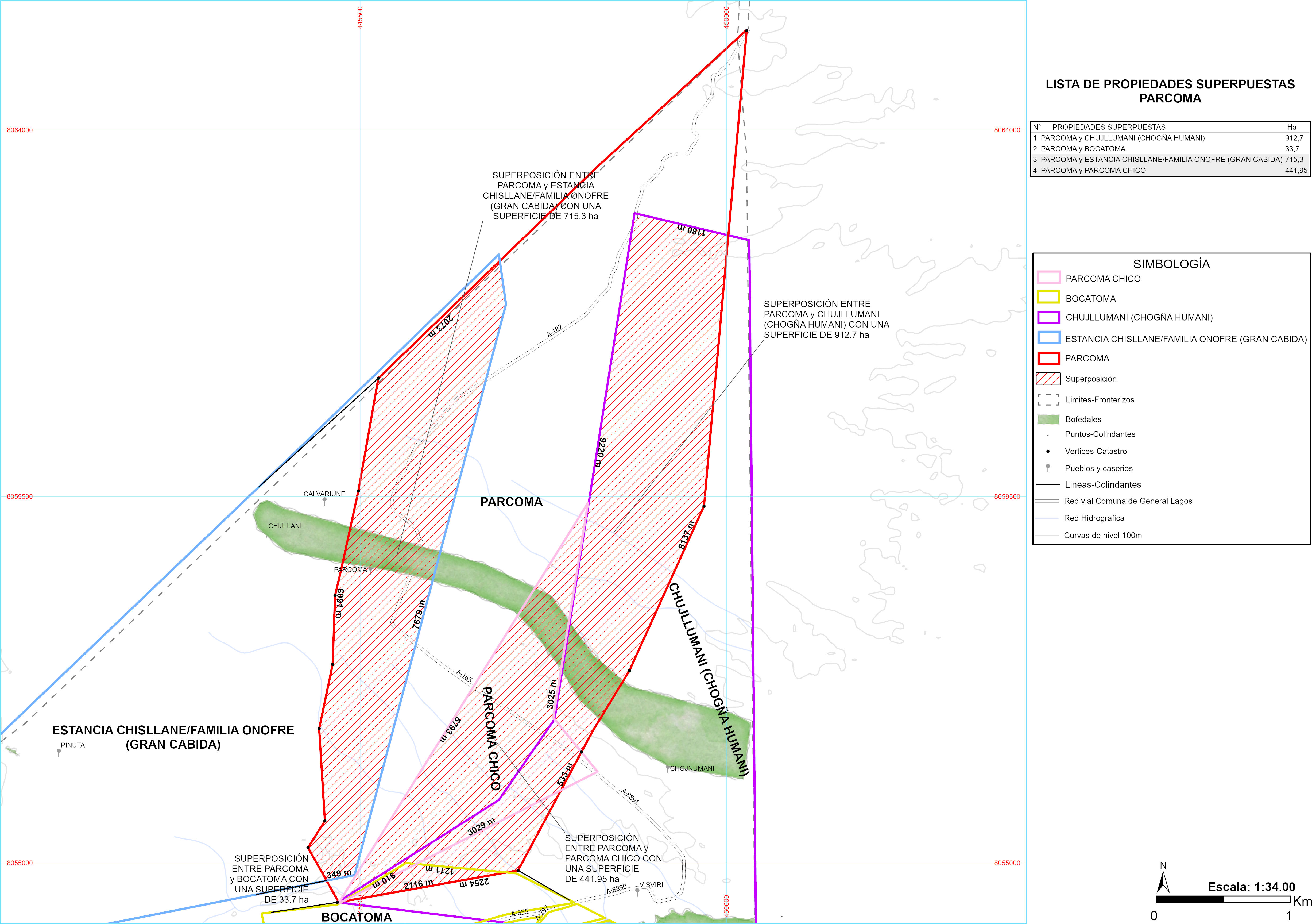Select the Limites-Fronterizos dashed line symbol

1048,400
